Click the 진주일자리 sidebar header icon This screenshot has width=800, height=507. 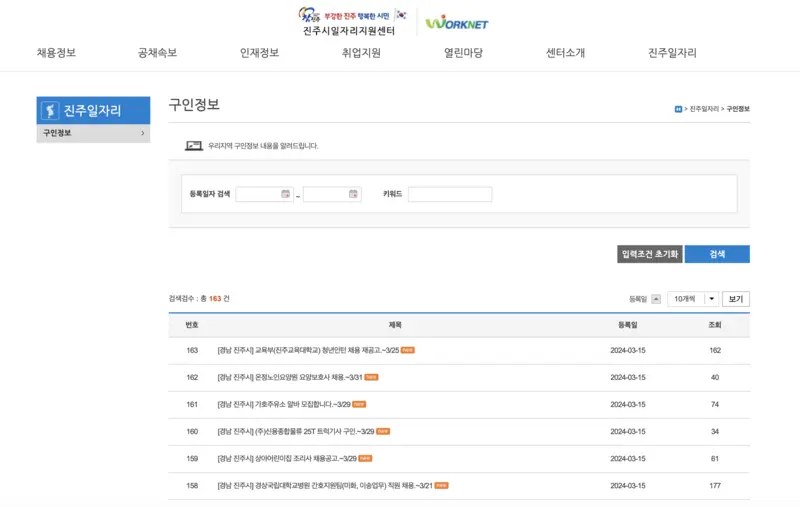(x=50, y=110)
